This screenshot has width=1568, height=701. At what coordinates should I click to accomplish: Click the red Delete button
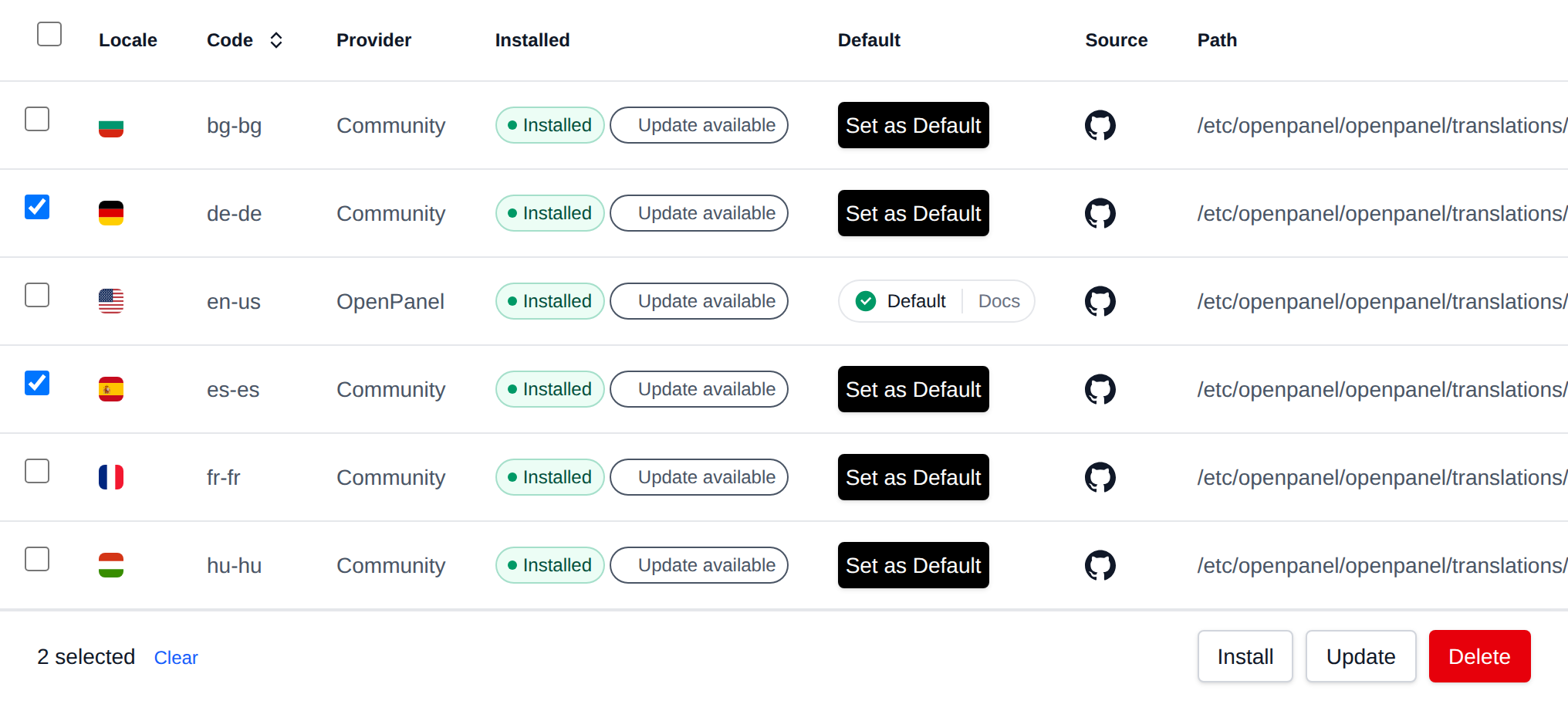coord(1479,656)
